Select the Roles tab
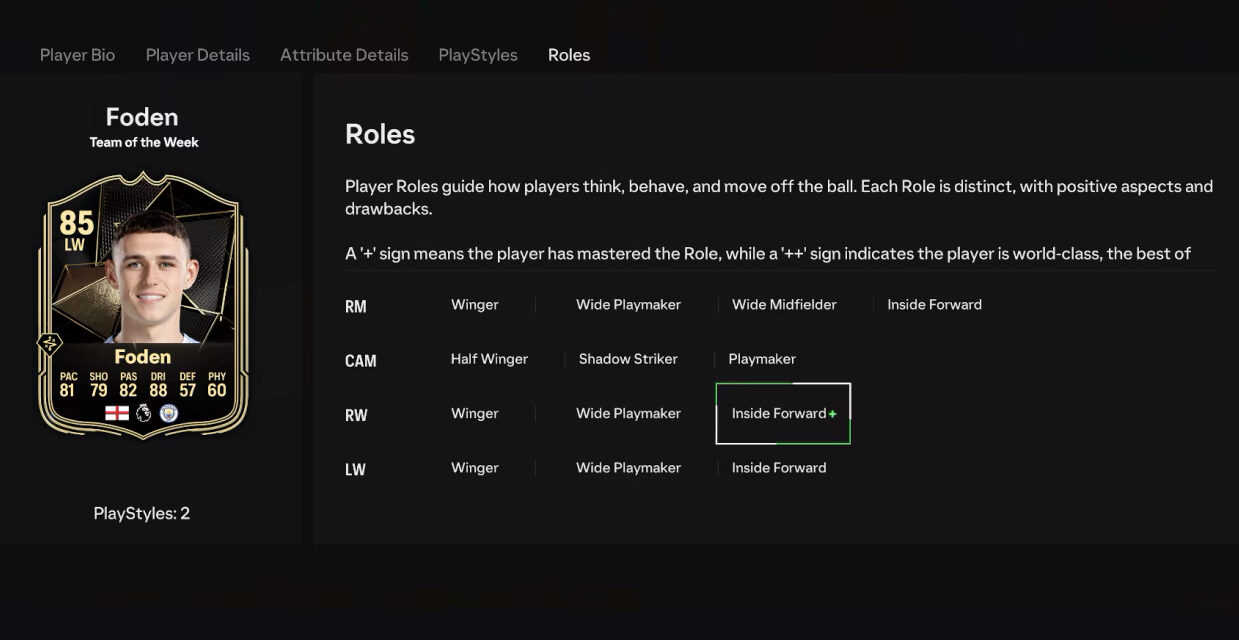This screenshot has width=1239, height=640. click(569, 55)
